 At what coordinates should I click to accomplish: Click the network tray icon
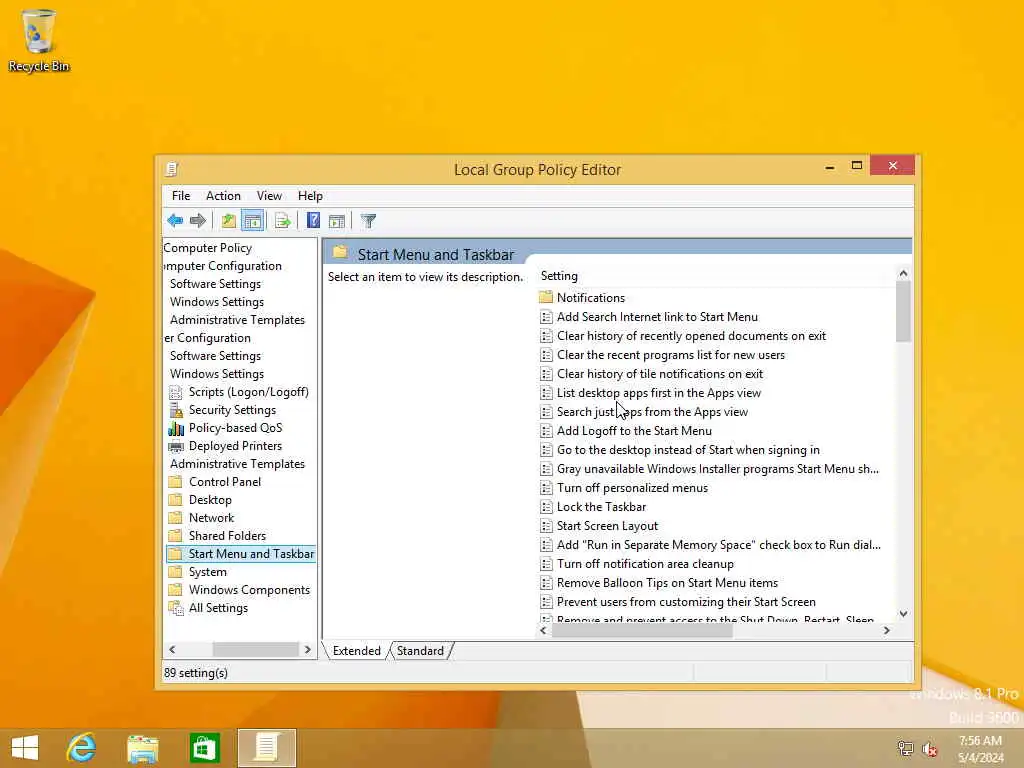(x=905, y=749)
